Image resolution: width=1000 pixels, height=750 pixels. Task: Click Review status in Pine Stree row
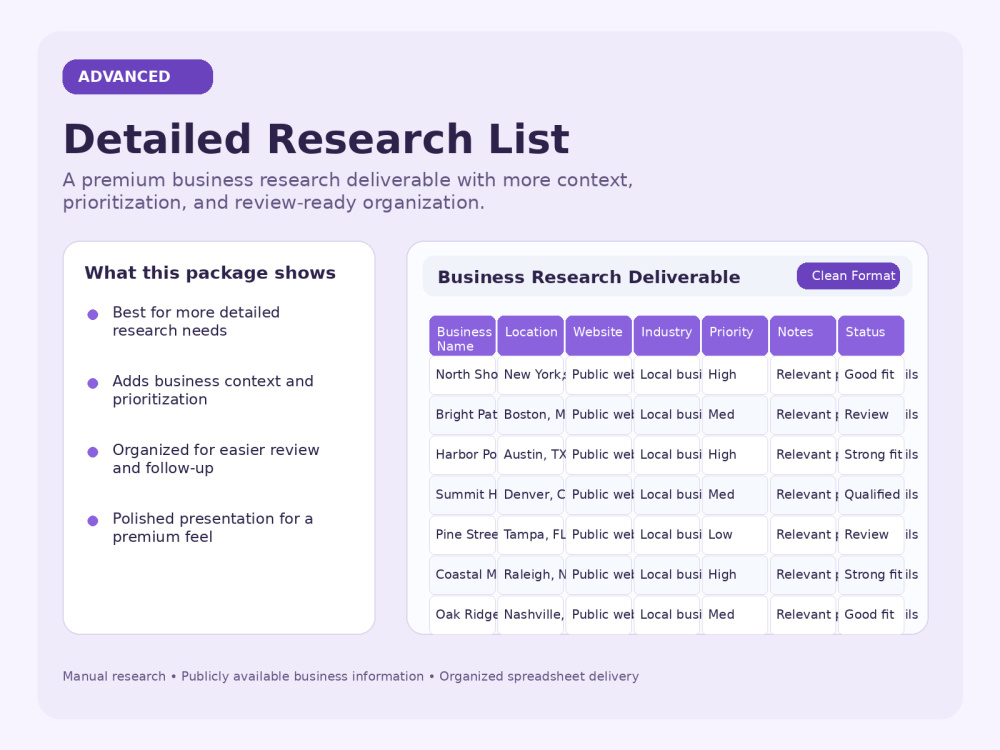pyautogui.click(x=871, y=535)
